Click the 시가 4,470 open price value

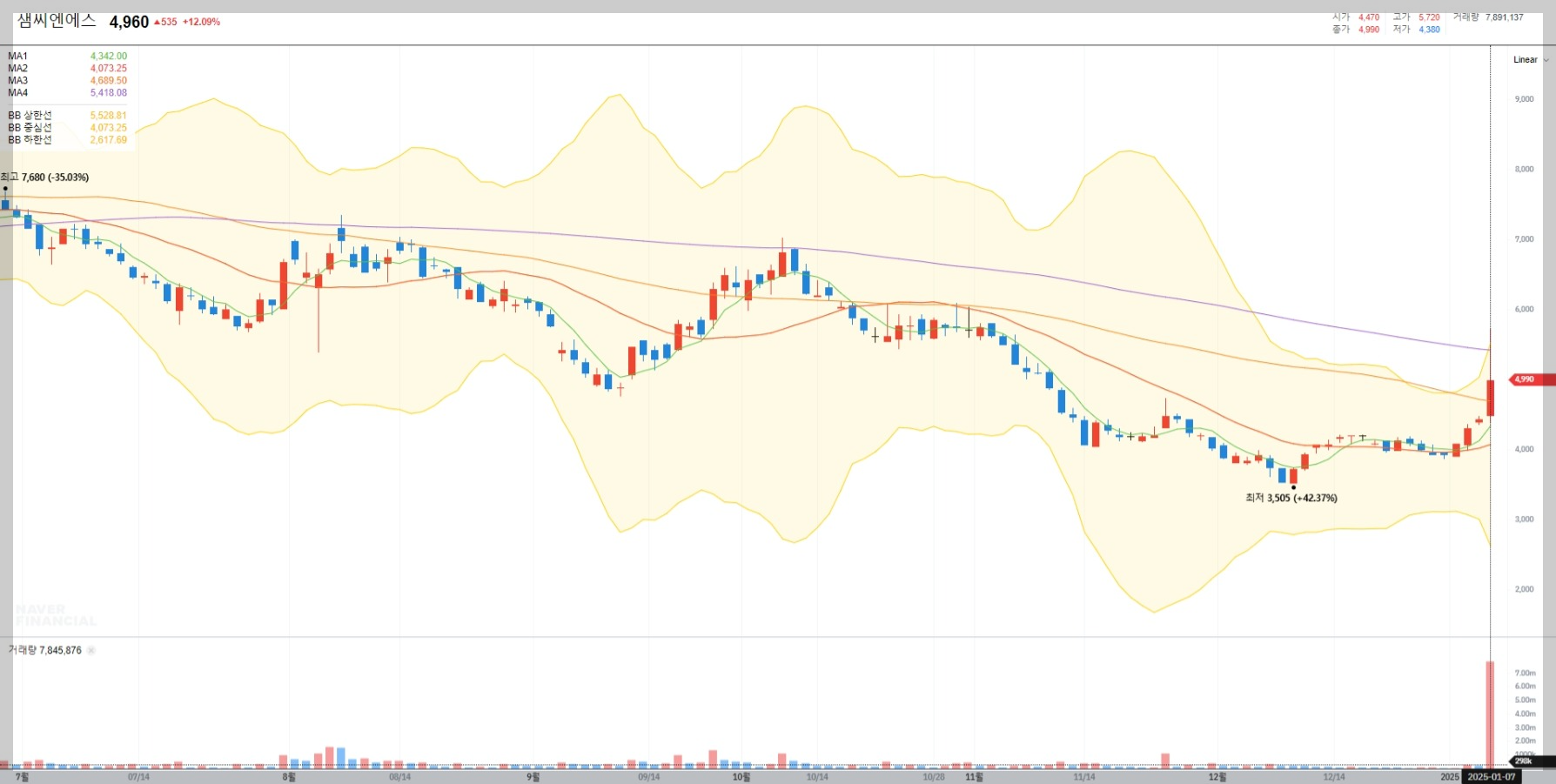[1369, 17]
